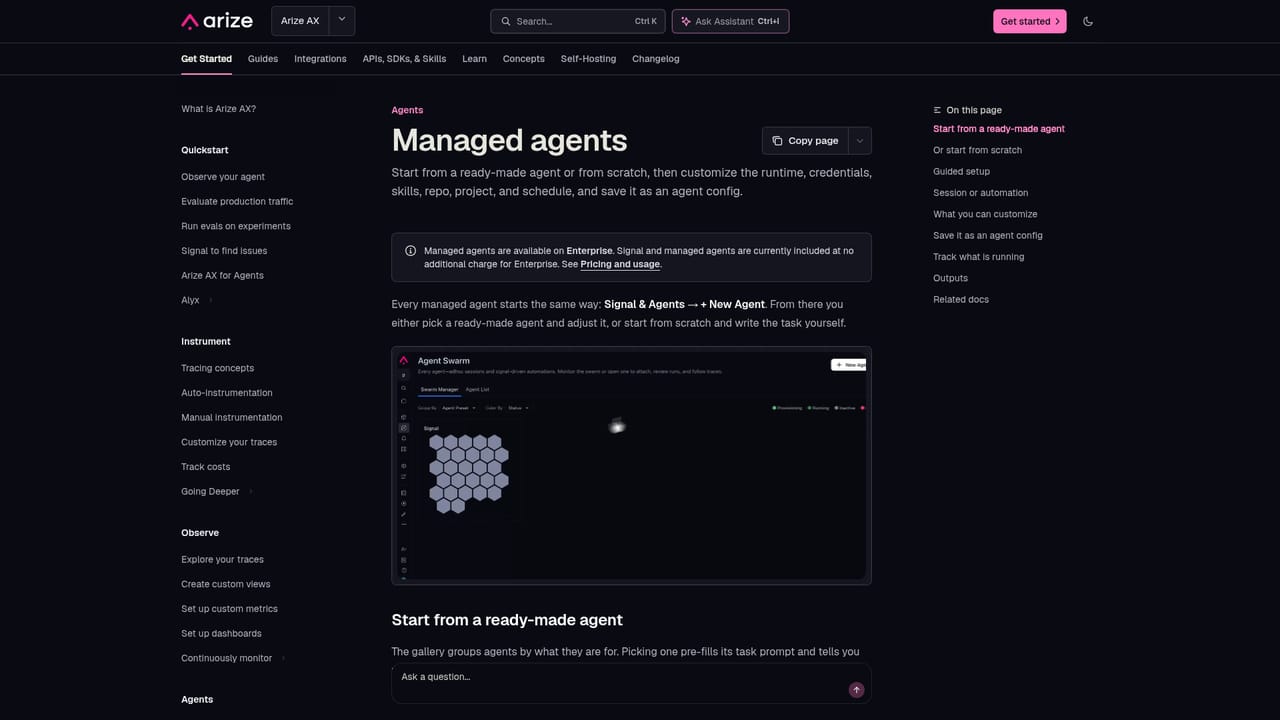
Task: Open Explore your traces
Action: point(222,560)
